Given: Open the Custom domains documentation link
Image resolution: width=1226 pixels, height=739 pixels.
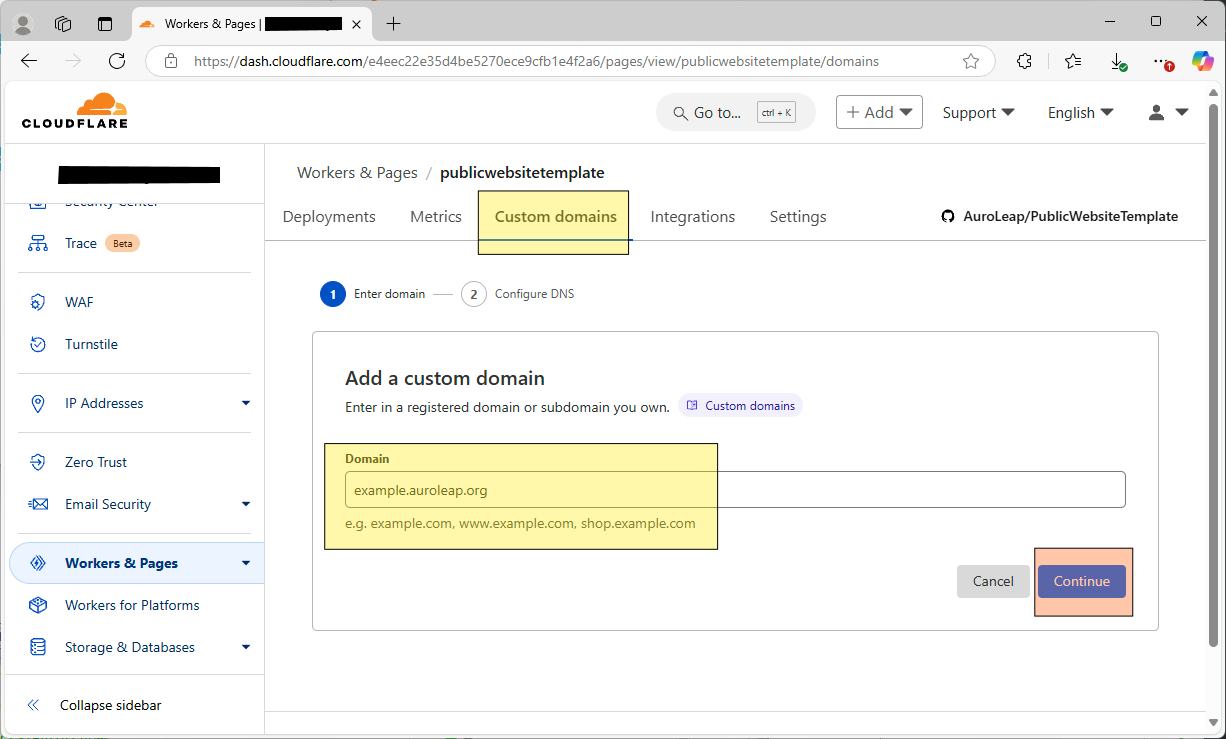Looking at the screenshot, I should click(x=740, y=405).
